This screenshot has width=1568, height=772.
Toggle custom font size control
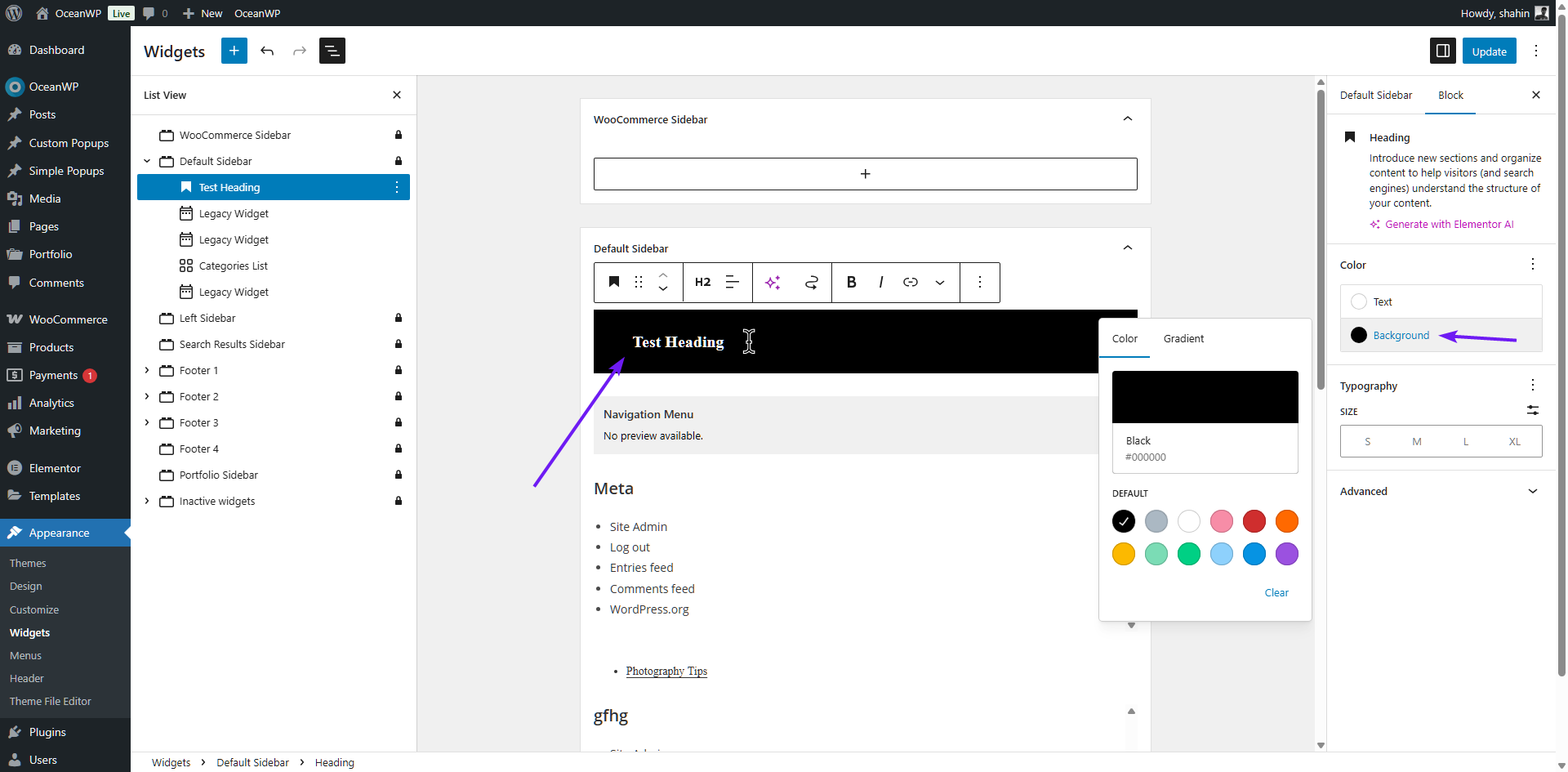(x=1533, y=410)
